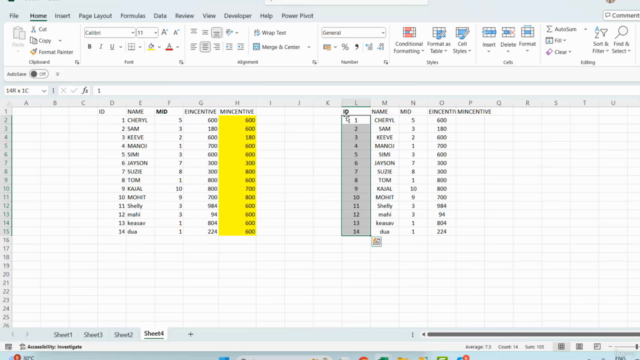640x360 pixels.
Task: Click the Paste clipboard icon
Action: (x=18, y=33)
